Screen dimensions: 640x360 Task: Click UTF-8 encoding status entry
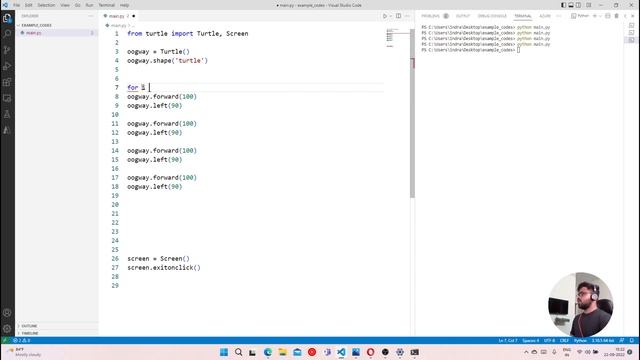point(549,340)
